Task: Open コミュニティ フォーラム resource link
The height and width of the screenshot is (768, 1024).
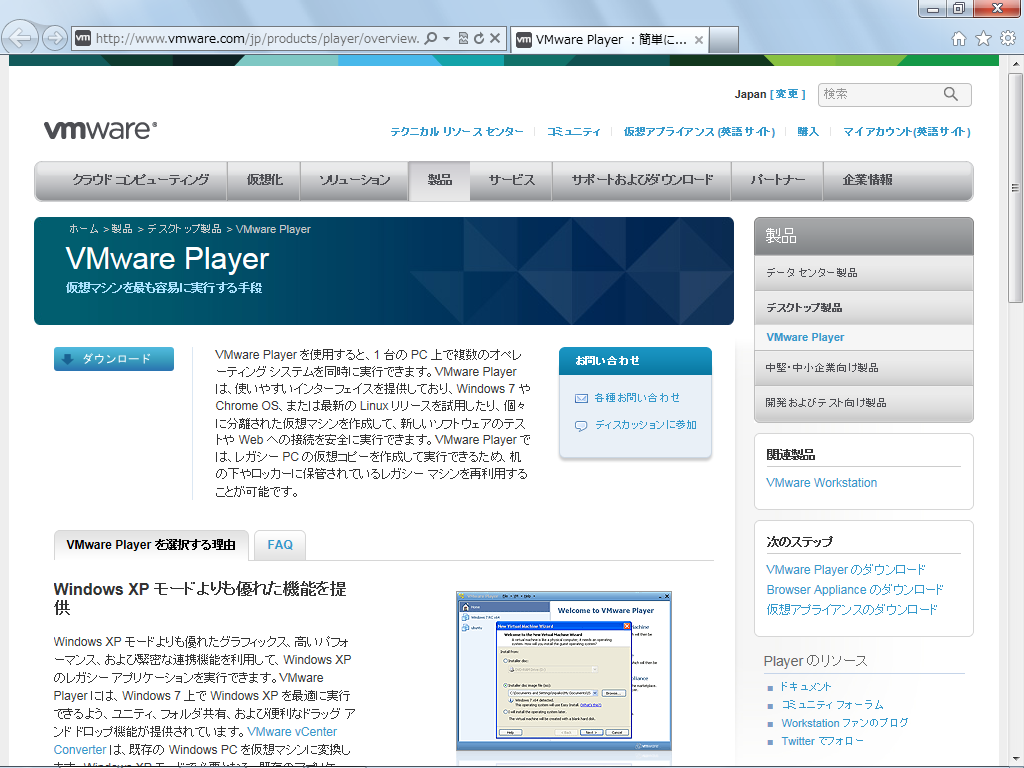Action: pyautogui.click(x=833, y=705)
